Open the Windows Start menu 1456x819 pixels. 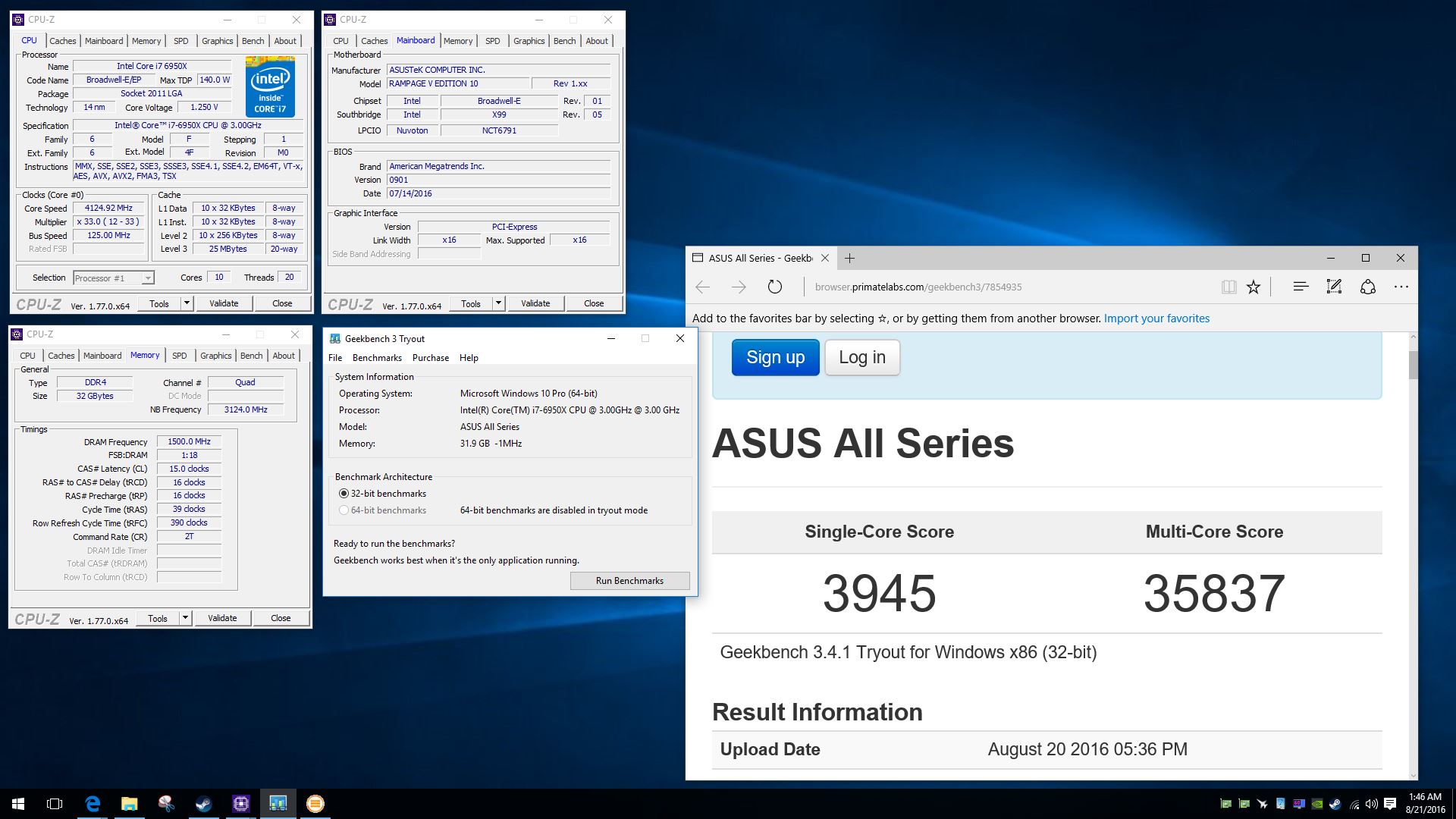click(18, 804)
